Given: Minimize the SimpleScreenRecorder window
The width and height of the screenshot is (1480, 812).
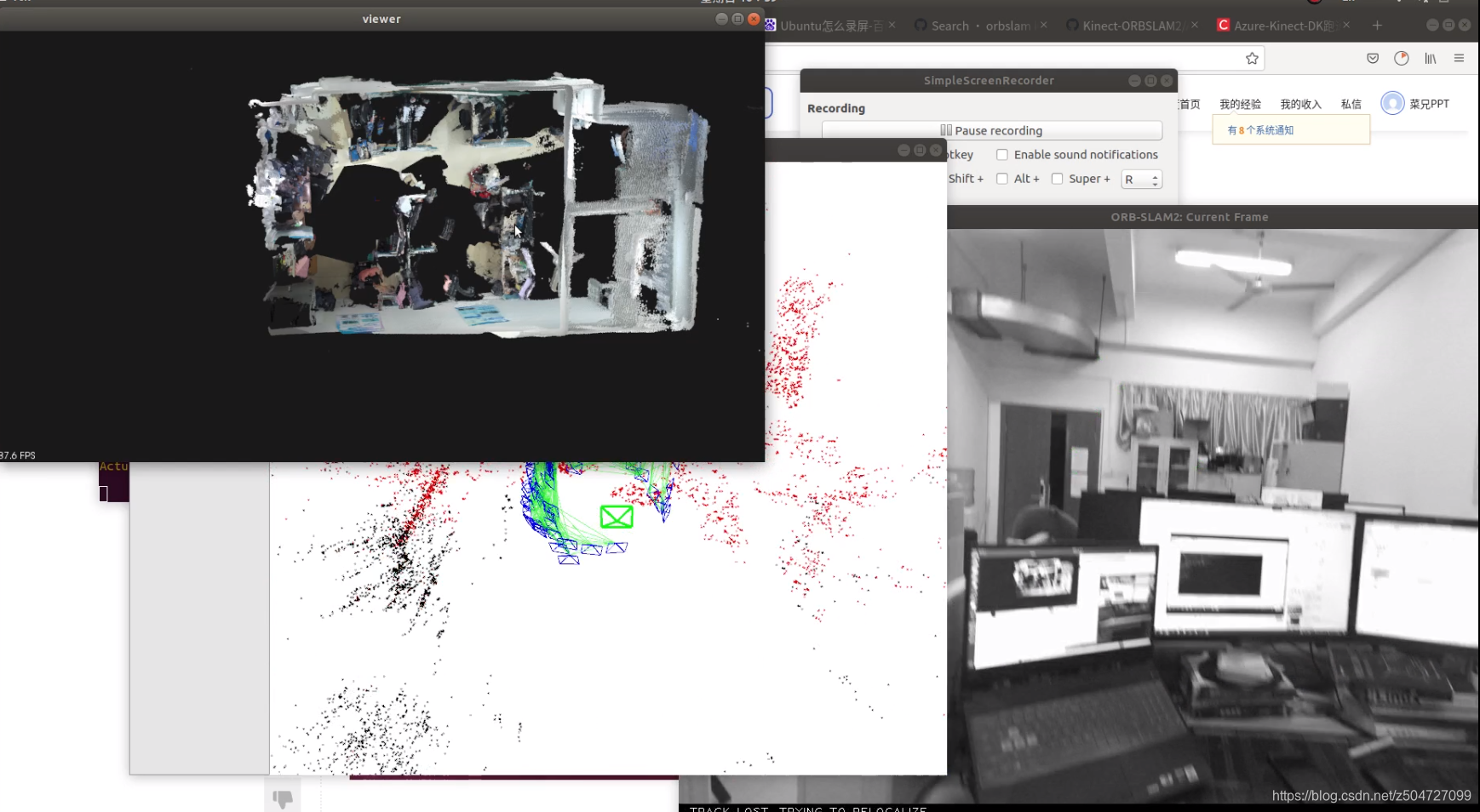Looking at the screenshot, I should pos(1134,80).
